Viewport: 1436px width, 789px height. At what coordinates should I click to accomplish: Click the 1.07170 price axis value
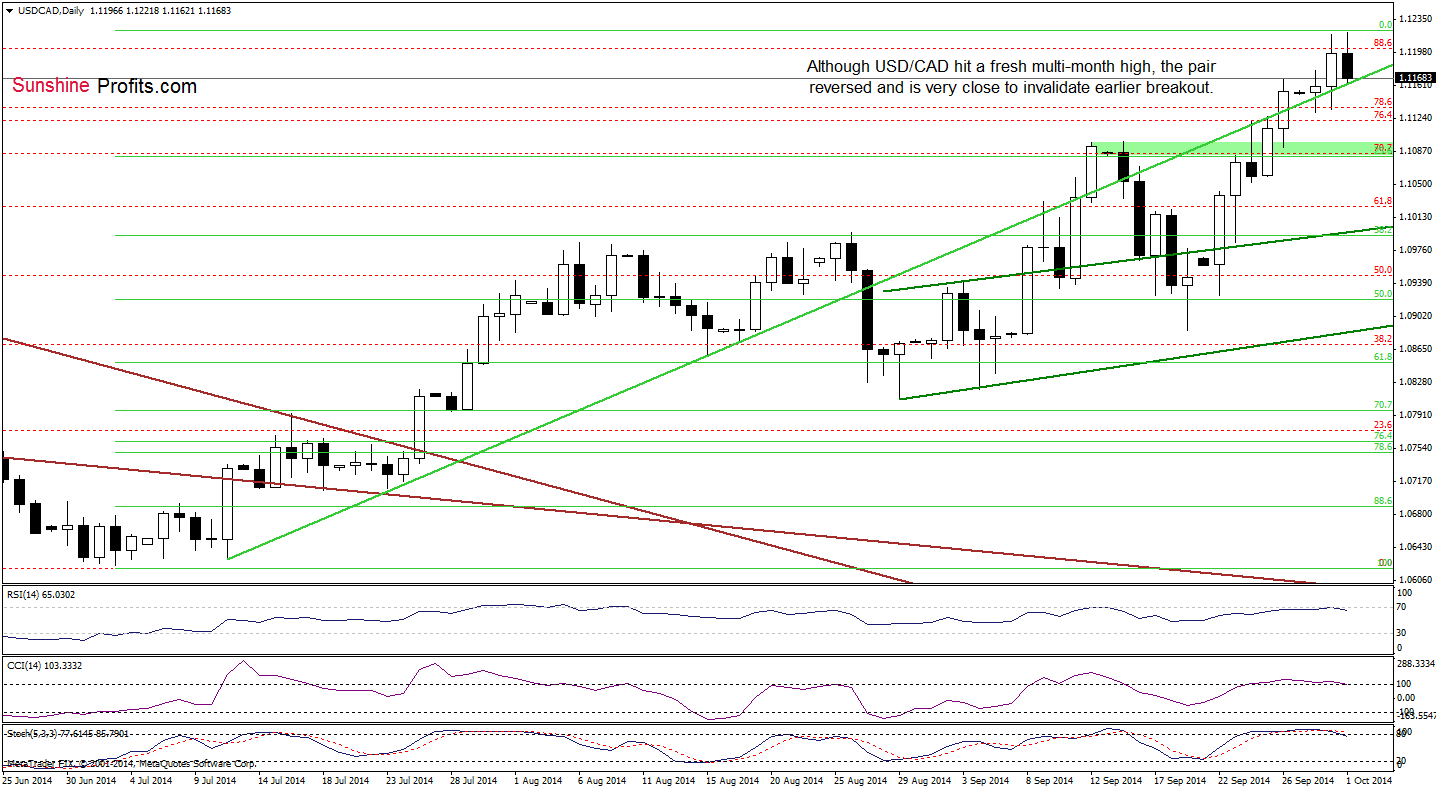(x=1415, y=480)
